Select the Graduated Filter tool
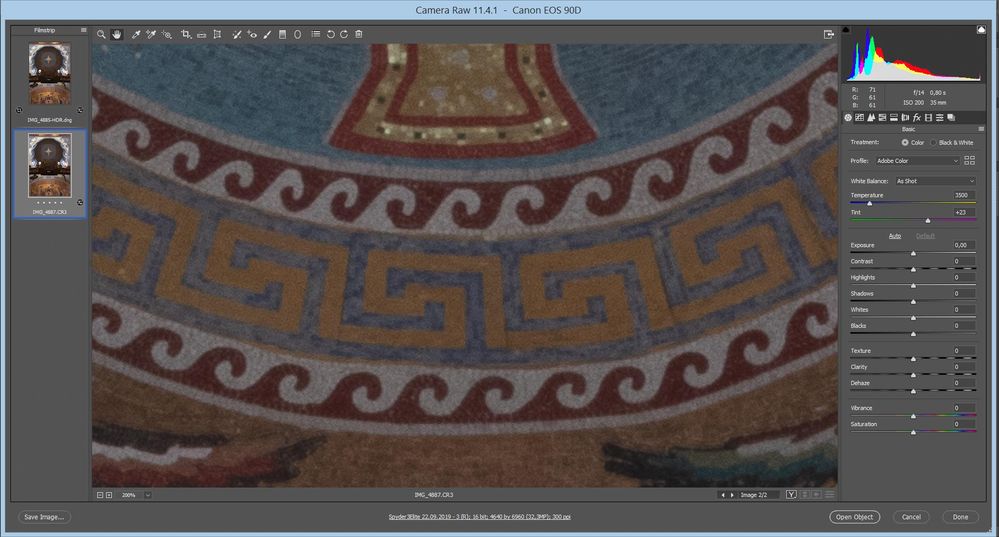The height and width of the screenshot is (537, 999). [282, 34]
